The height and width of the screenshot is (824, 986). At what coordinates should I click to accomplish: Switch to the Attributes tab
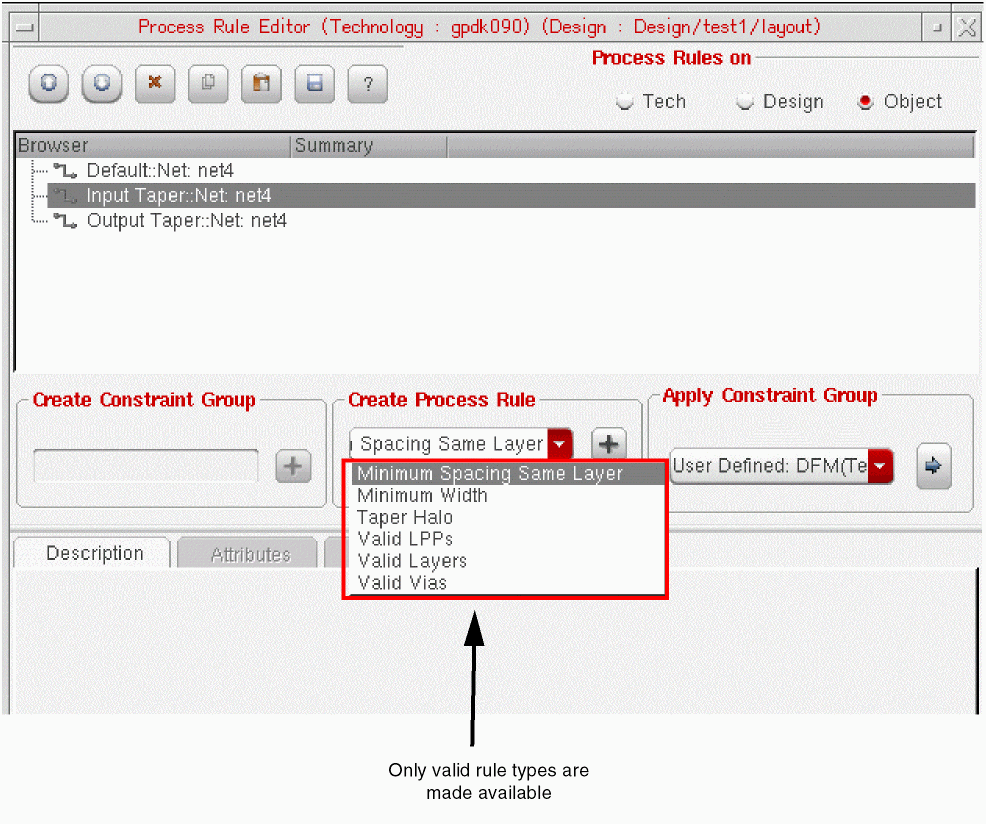click(249, 554)
